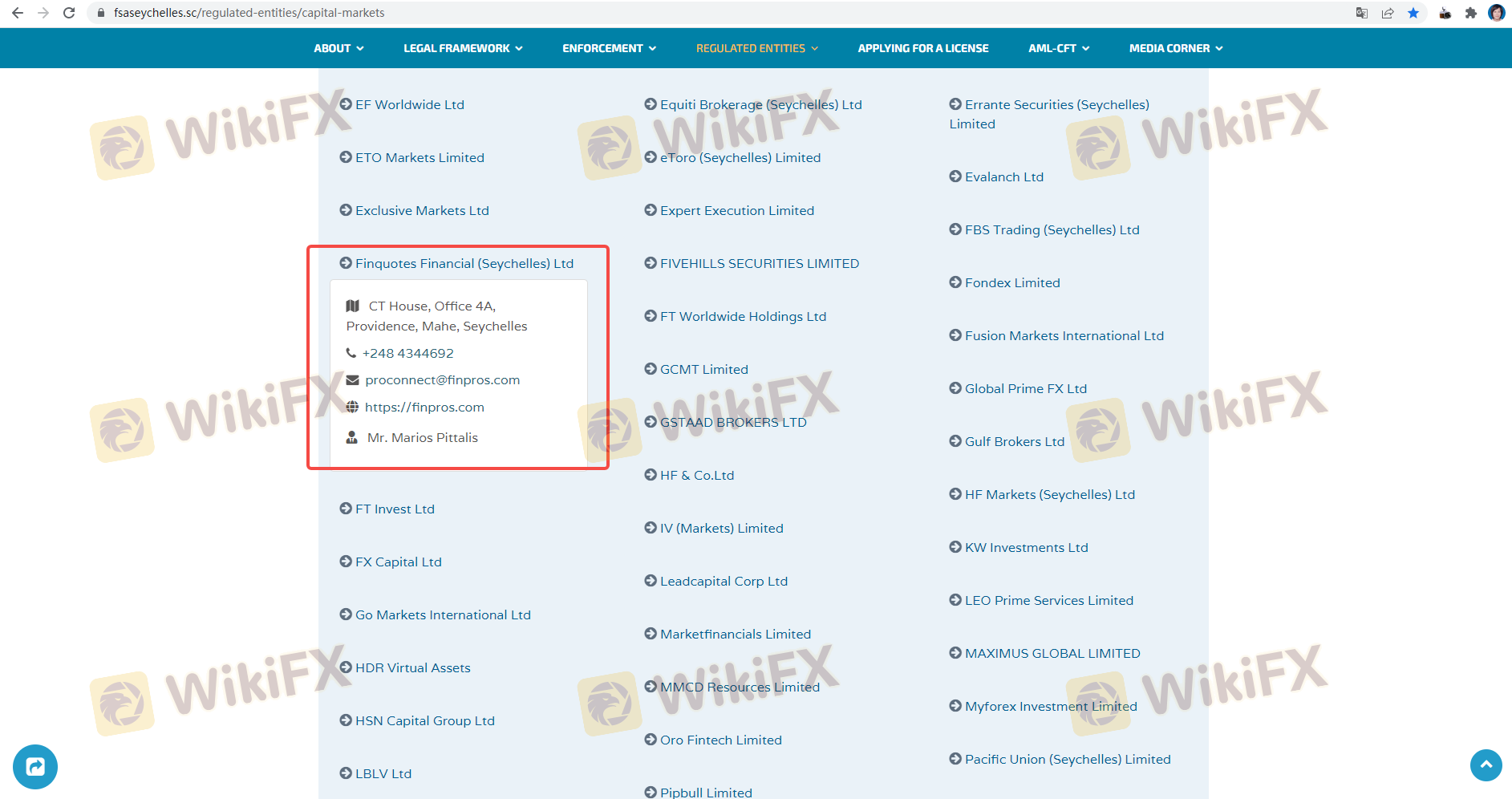This screenshot has height=799, width=1512.
Task: Click the share page icon in address bar
Action: pos(1388,13)
